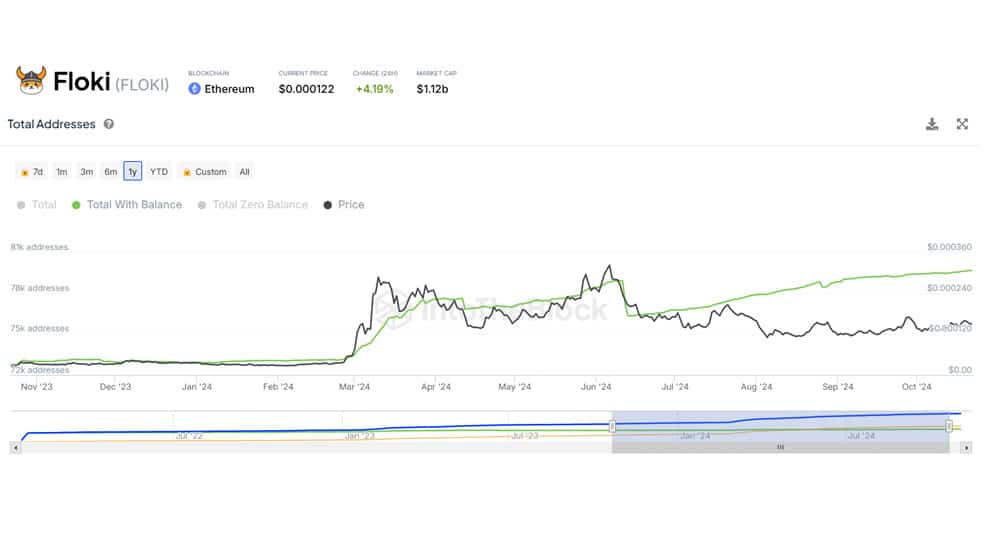Toggle the Price series in the legend

pyautogui.click(x=344, y=205)
